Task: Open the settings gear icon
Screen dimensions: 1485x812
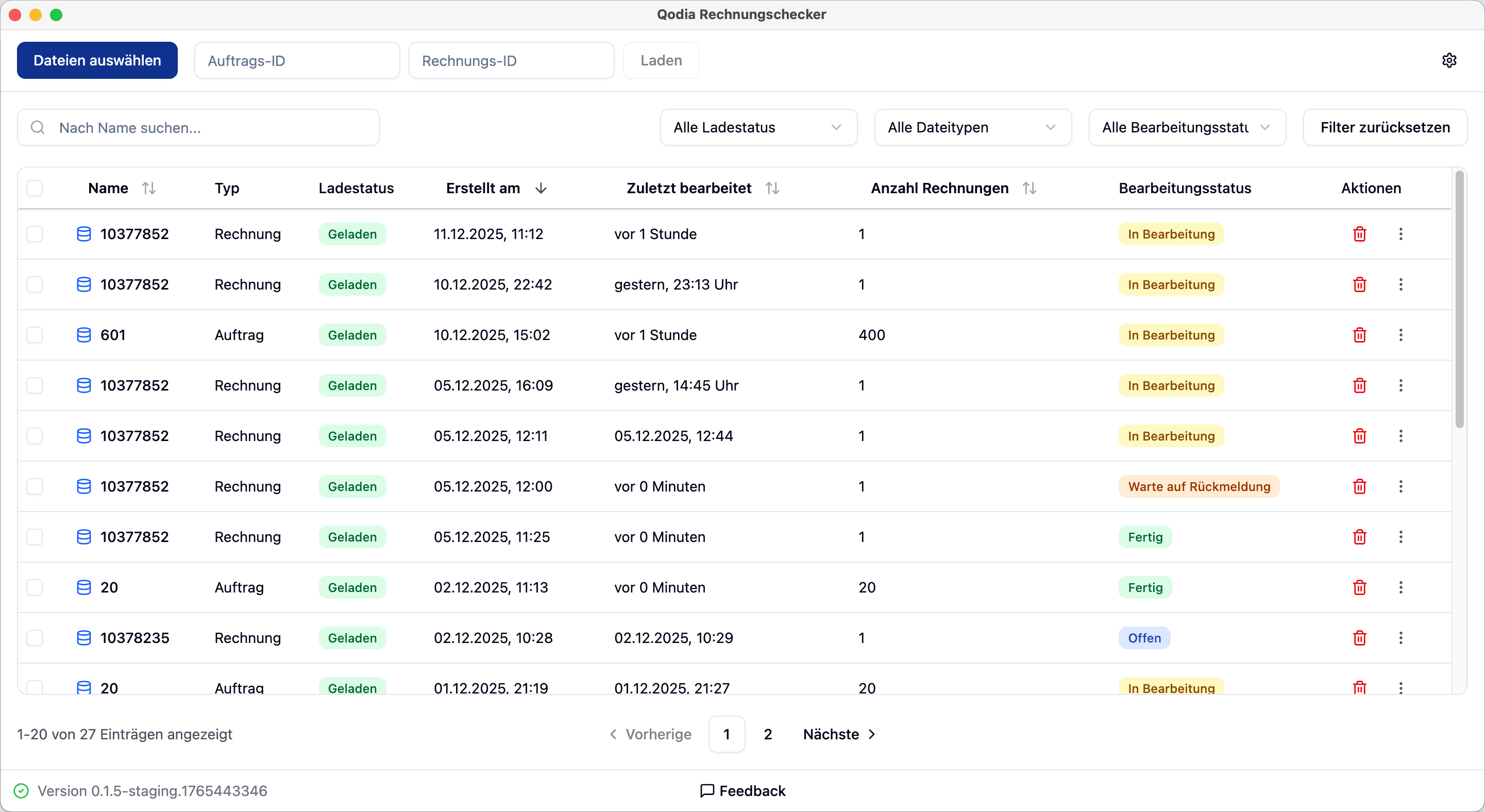Action: point(1450,60)
